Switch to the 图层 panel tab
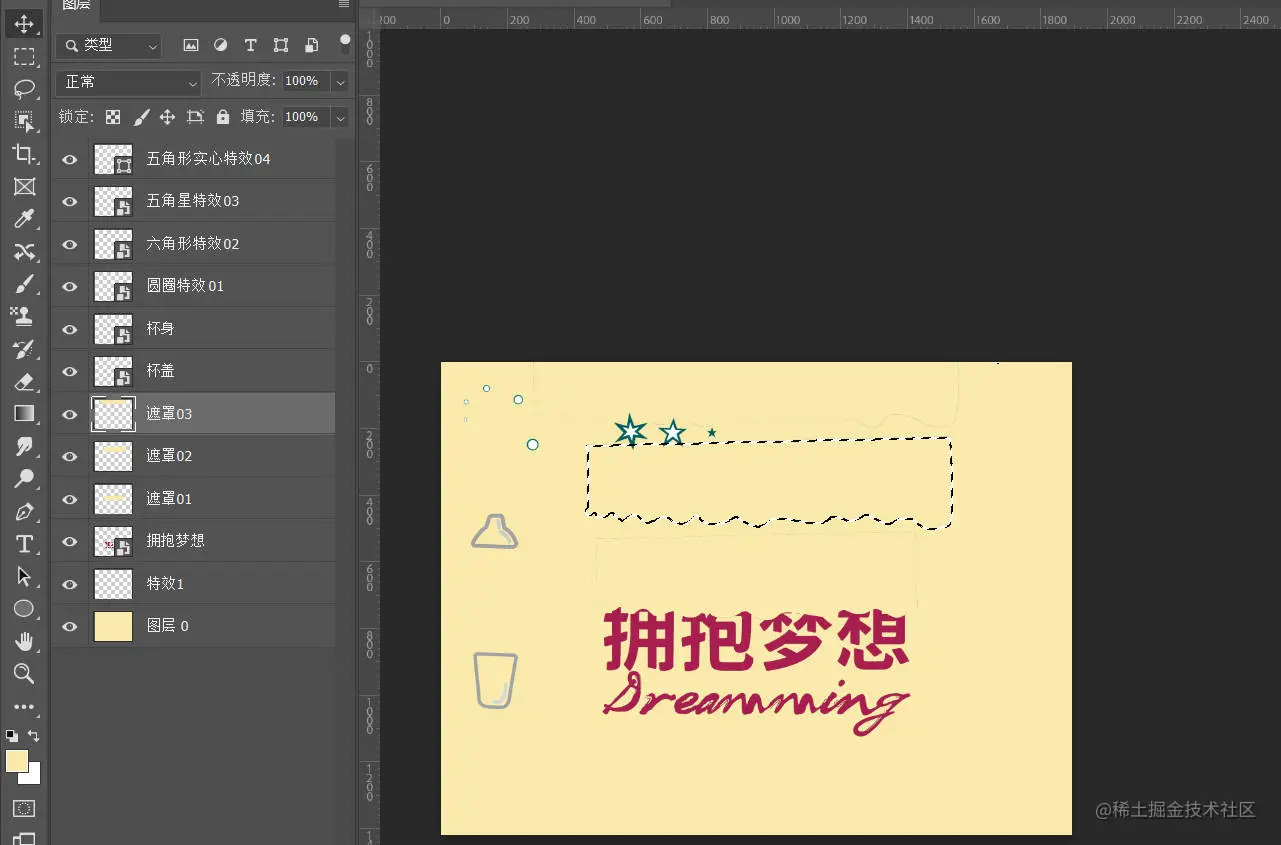This screenshot has height=845, width=1281. coord(76,7)
